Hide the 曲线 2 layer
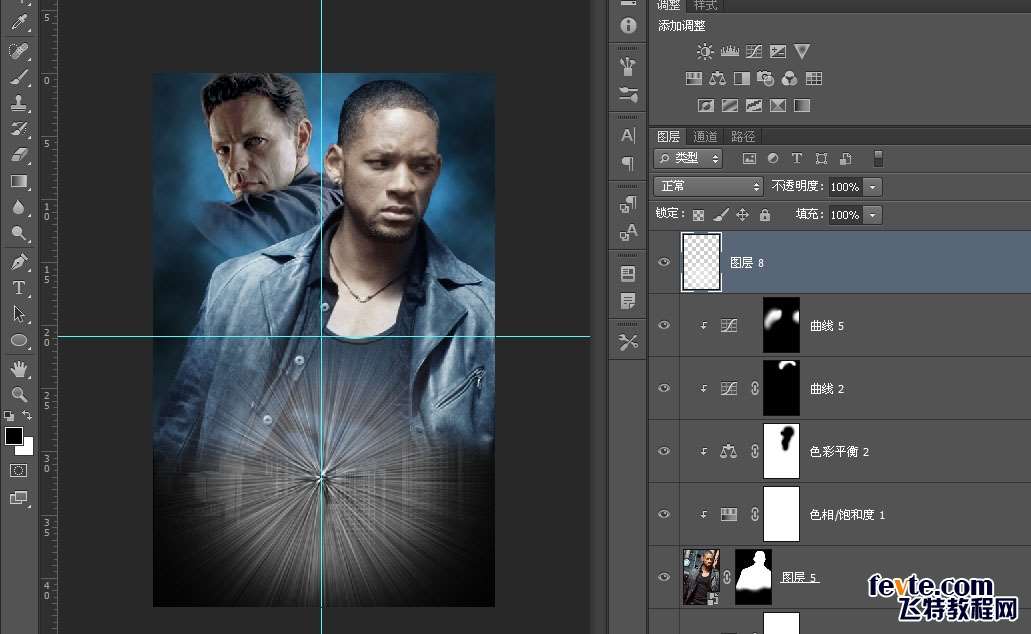This screenshot has width=1031, height=634. click(x=664, y=388)
